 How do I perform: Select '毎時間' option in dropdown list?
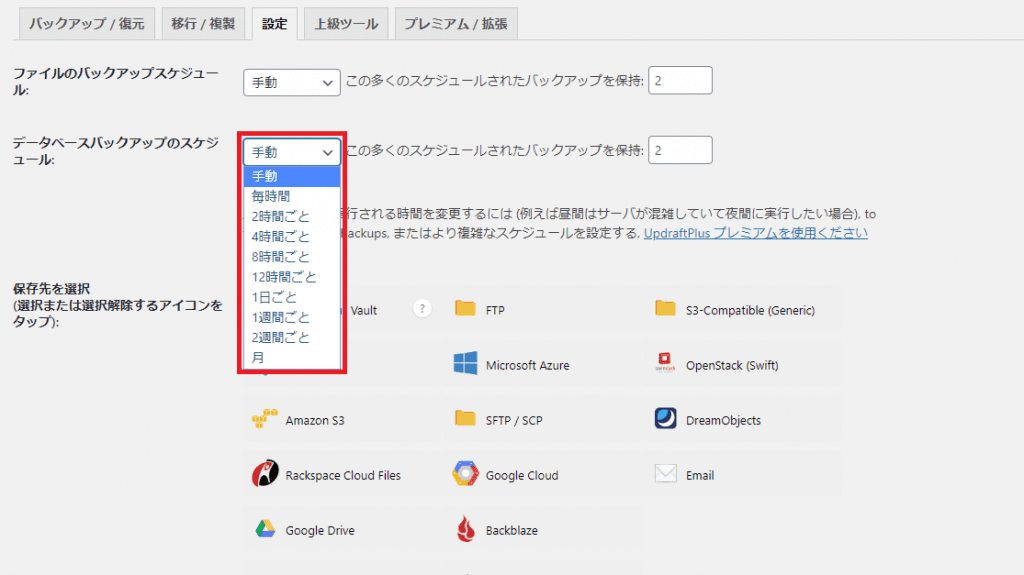click(271, 196)
